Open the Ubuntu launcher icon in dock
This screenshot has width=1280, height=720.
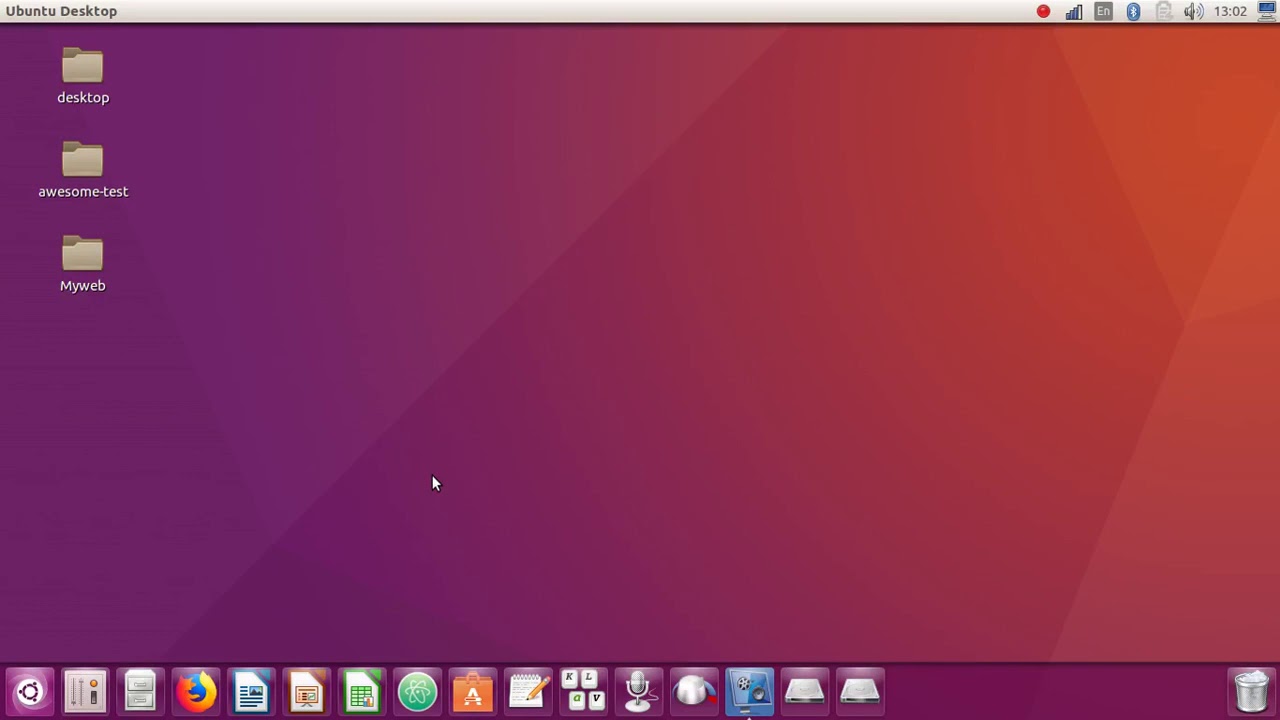coord(30,691)
